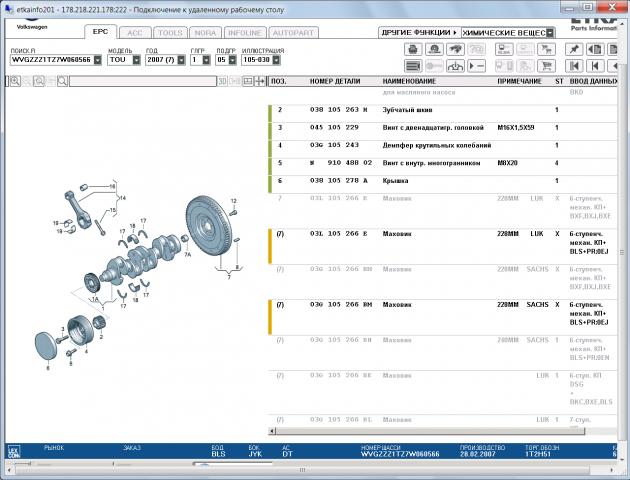Expand the ПОДГР dropdown showing 05
This screenshot has height=480, width=630.
click(x=232, y=60)
